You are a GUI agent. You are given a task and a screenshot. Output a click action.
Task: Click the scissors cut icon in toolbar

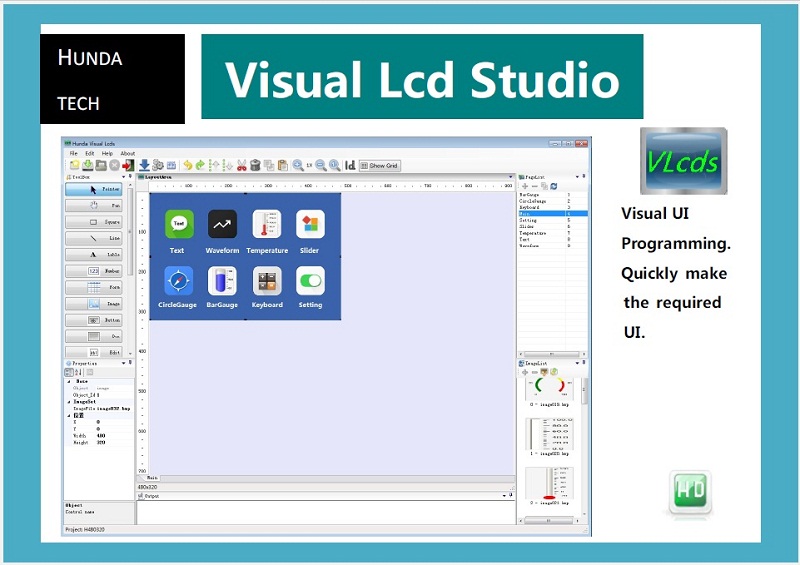[x=242, y=165]
